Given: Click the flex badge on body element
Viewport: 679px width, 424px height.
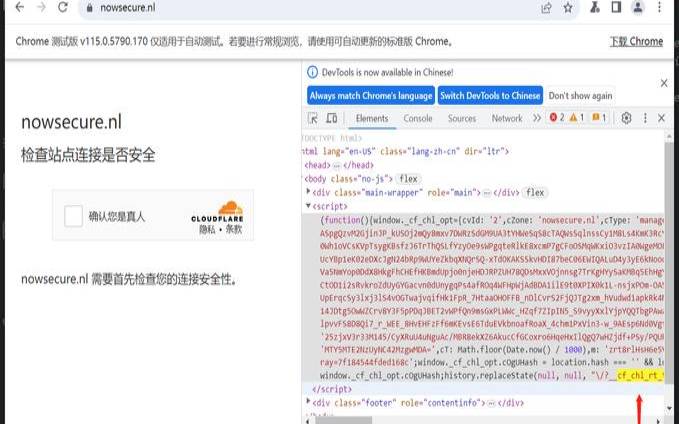Looking at the screenshot, I should tap(408, 179).
